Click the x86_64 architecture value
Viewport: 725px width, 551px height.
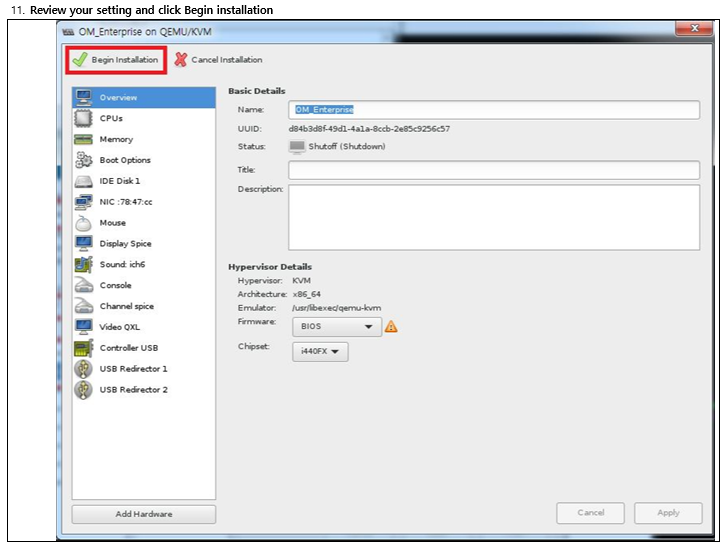click(307, 294)
